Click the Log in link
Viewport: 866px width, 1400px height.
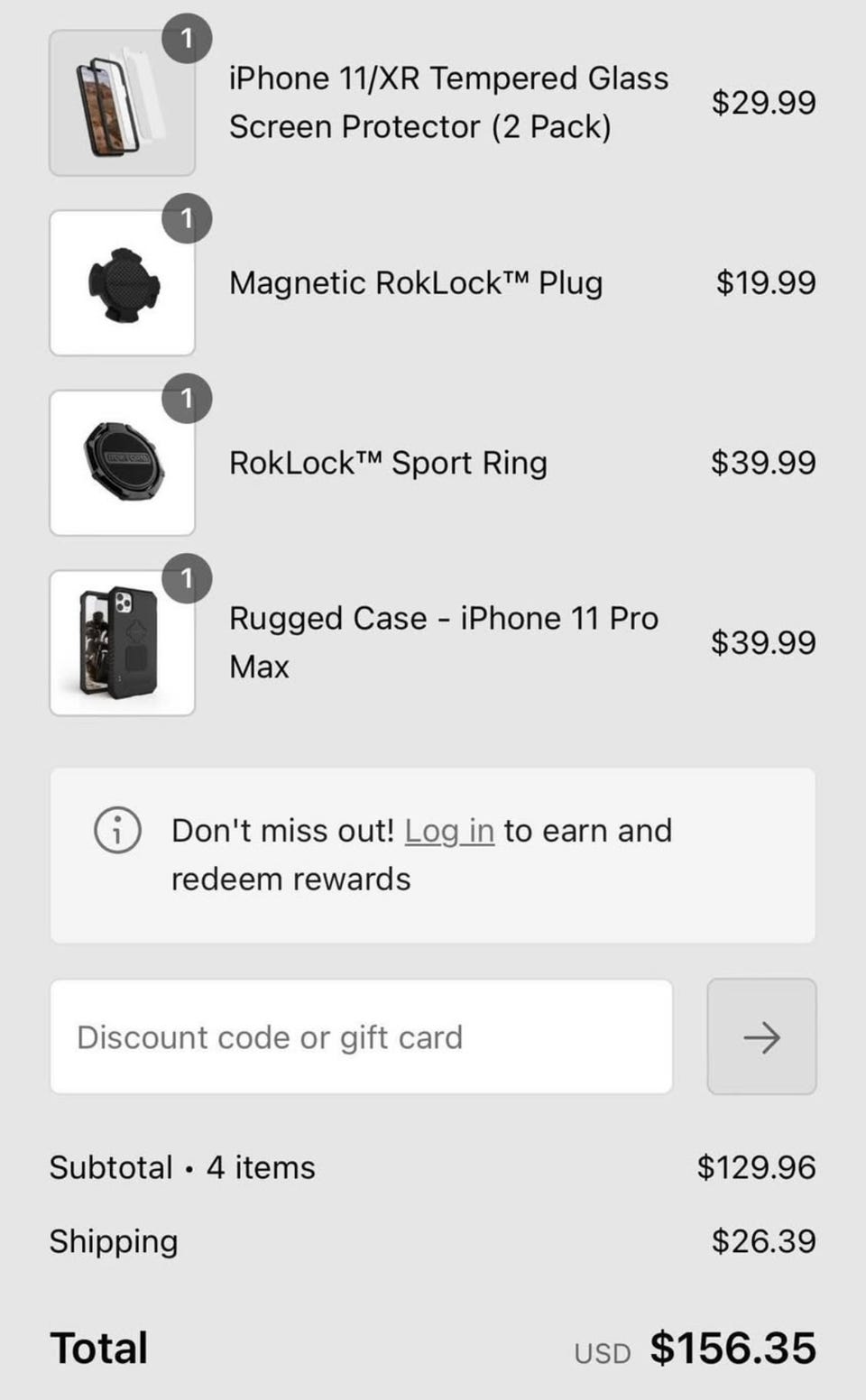[x=449, y=831]
